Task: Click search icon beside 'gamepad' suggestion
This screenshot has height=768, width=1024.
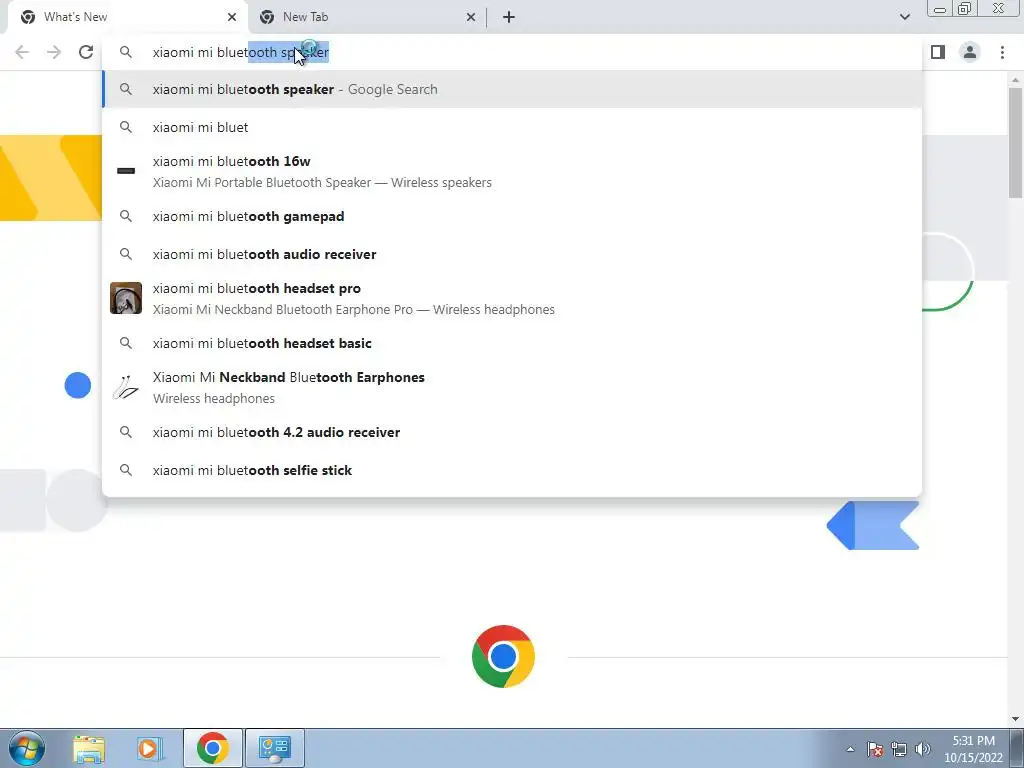Action: (x=126, y=216)
